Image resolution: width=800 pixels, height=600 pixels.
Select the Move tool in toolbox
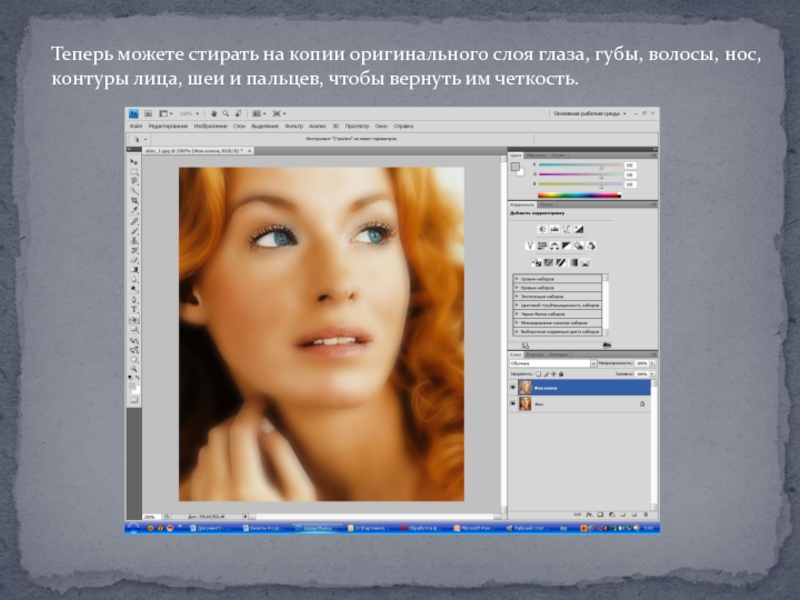tap(134, 161)
